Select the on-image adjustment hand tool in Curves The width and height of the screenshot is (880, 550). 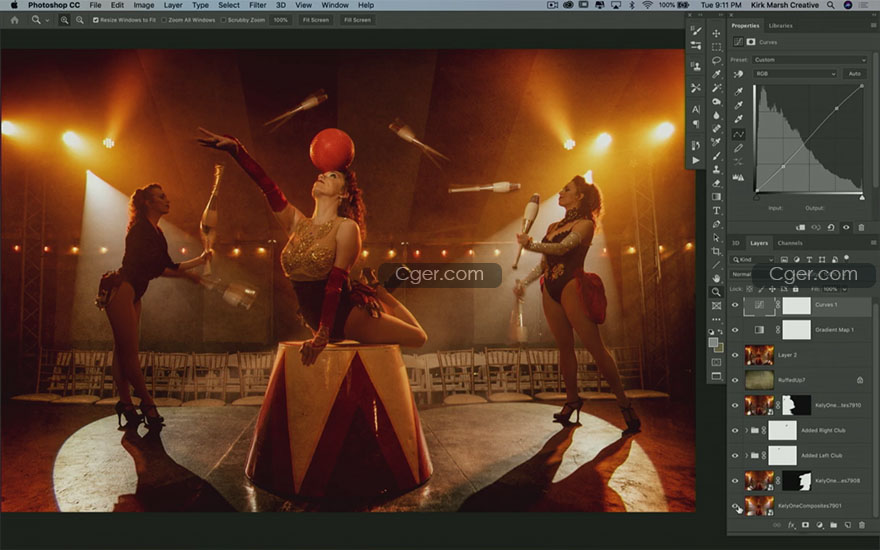coord(738,74)
